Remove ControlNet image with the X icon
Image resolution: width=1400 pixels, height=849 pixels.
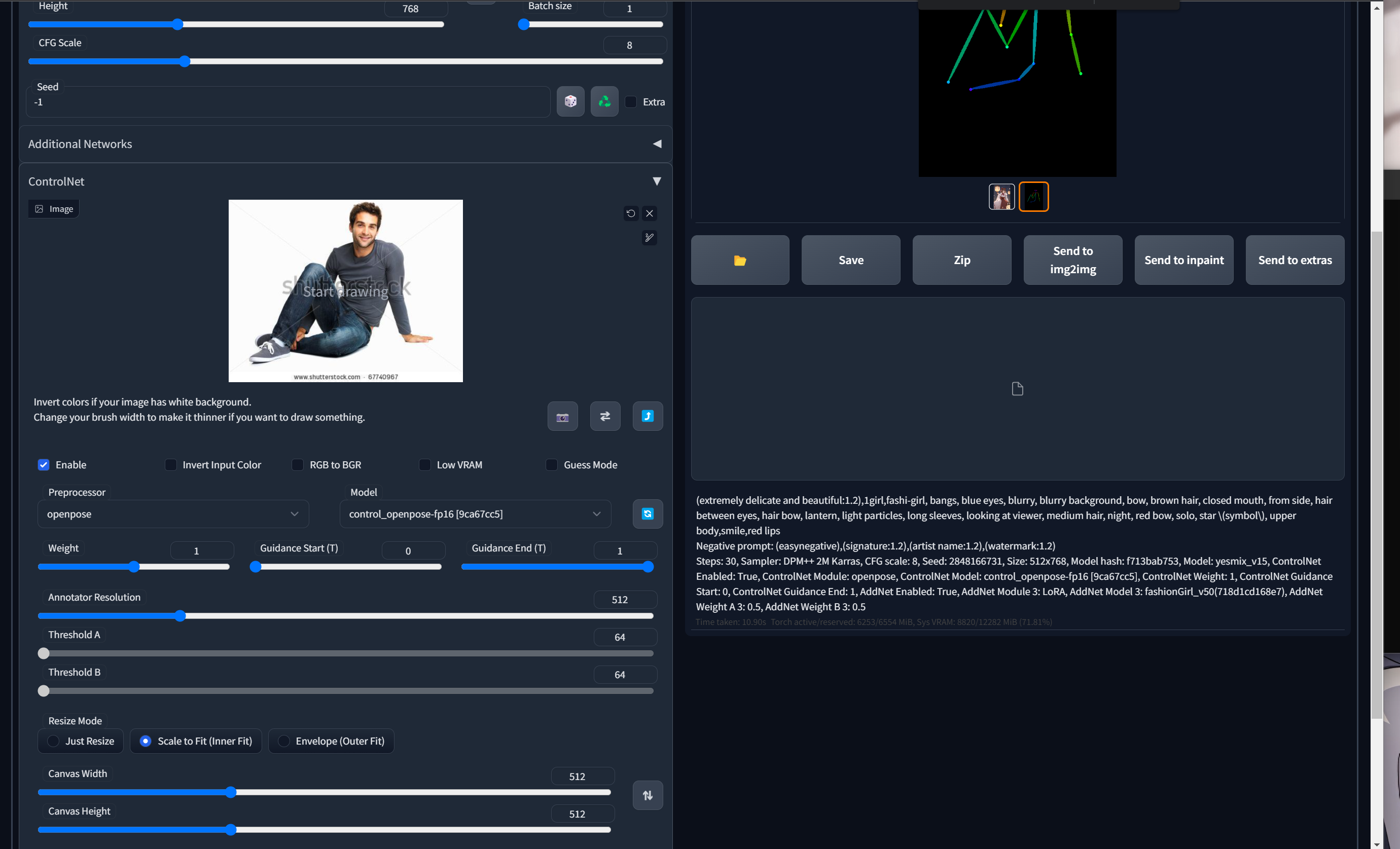(x=650, y=213)
